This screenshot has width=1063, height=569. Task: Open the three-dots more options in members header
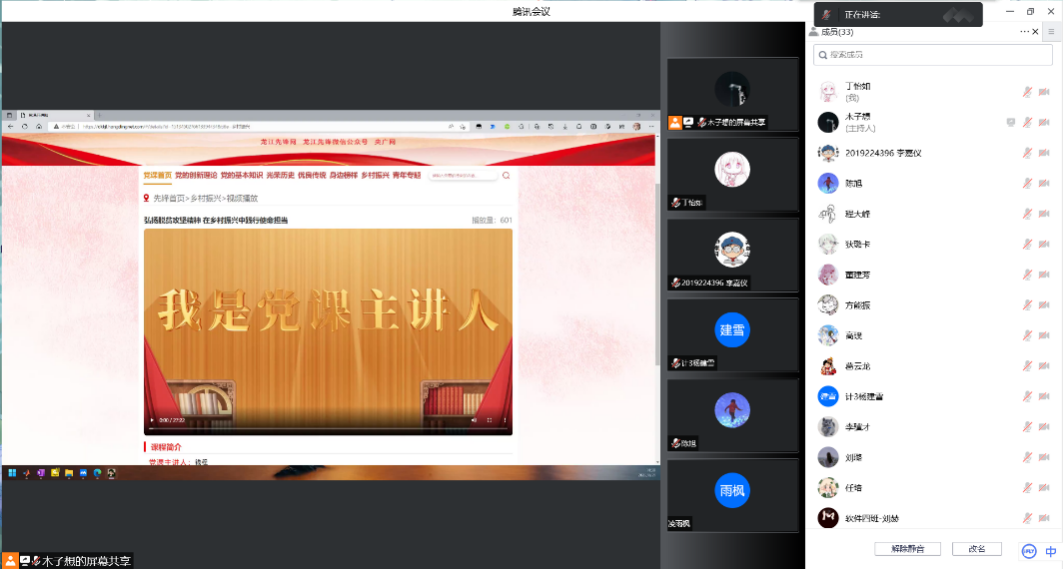[1024, 32]
